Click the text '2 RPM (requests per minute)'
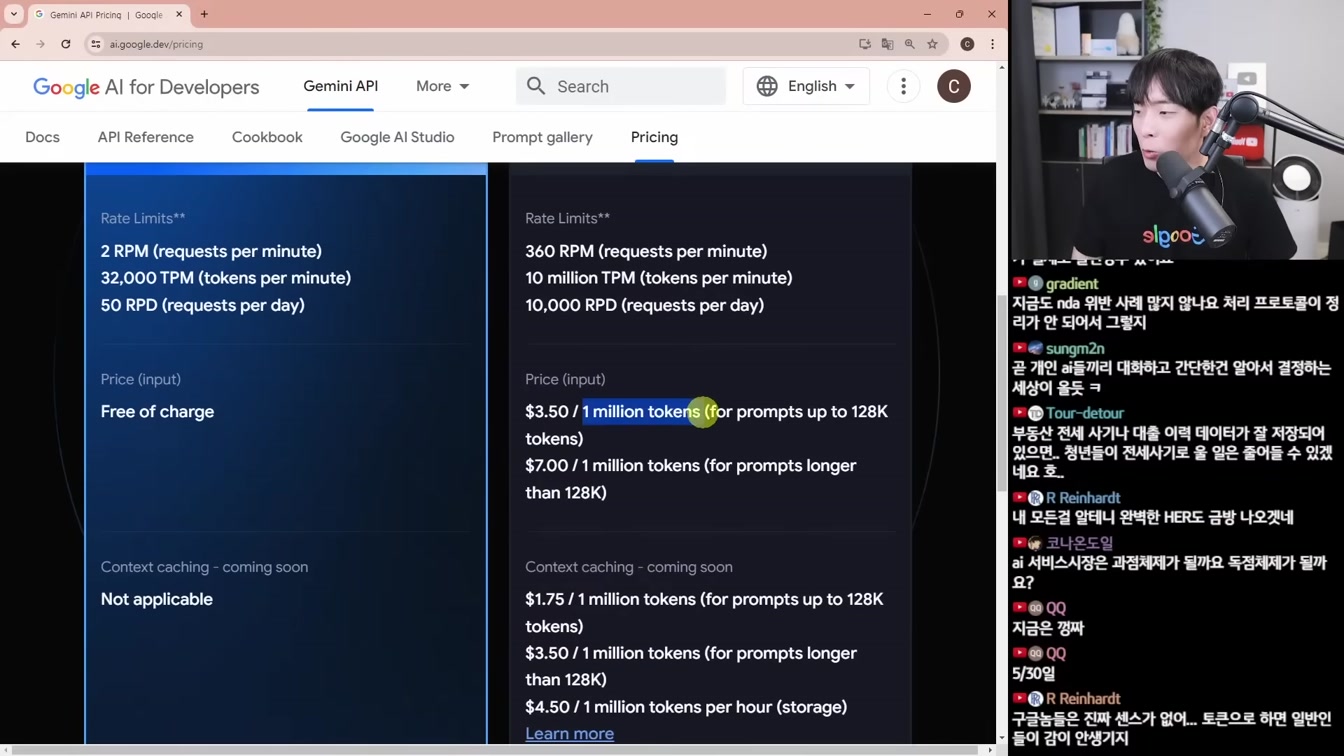 (211, 251)
